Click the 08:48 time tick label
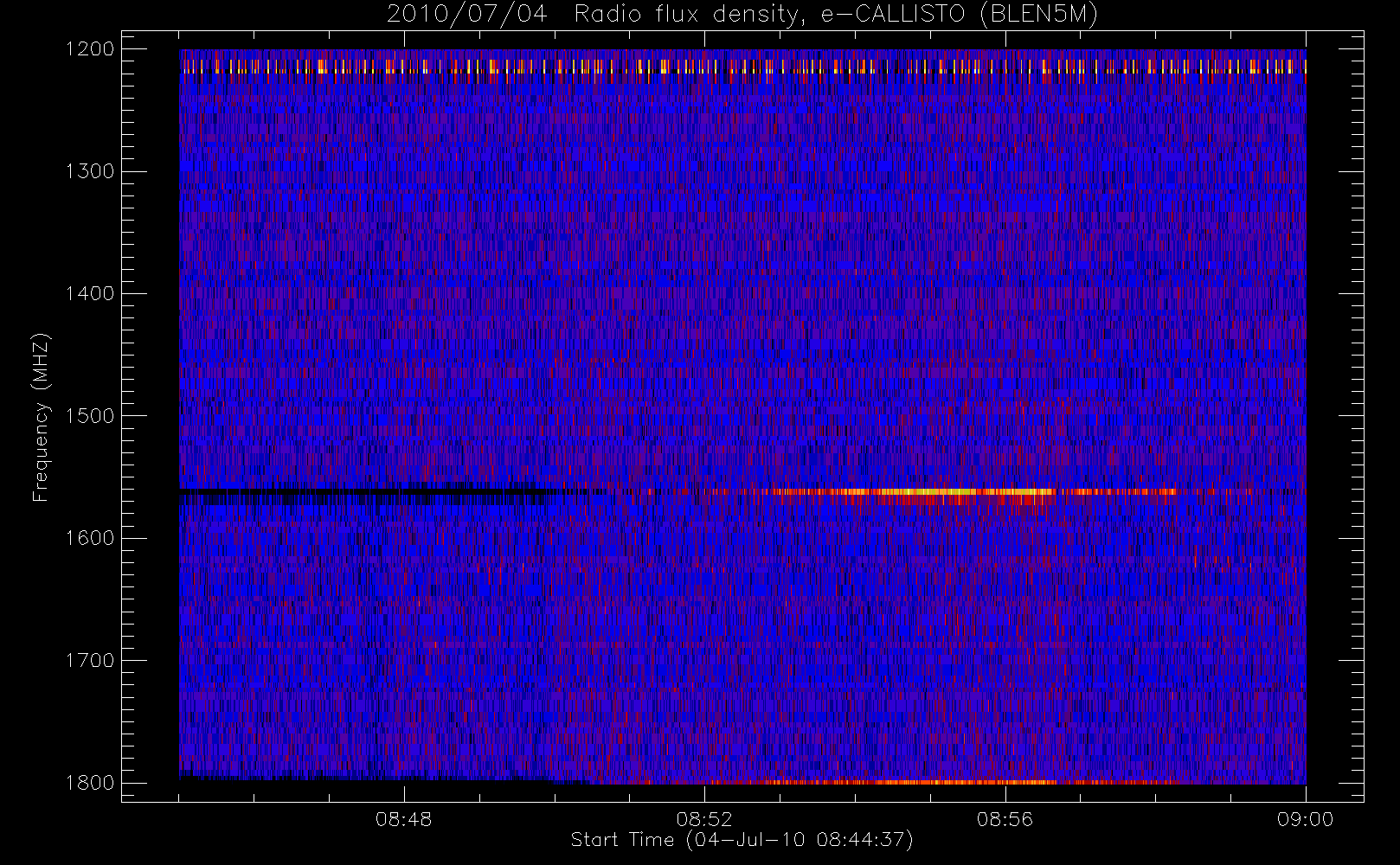The width and height of the screenshot is (1400, 865). 404,819
